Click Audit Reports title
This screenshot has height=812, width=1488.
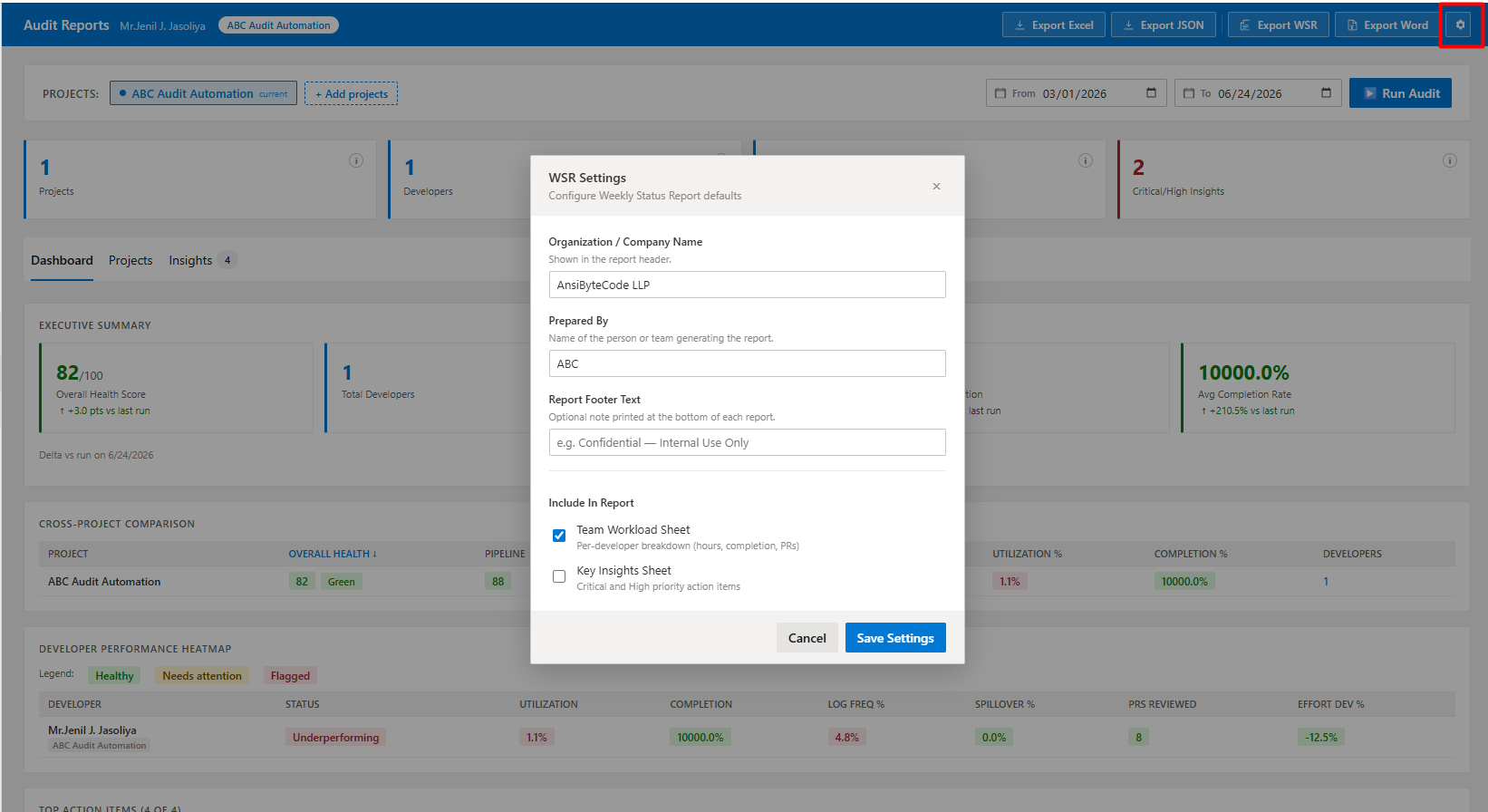(x=66, y=25)
